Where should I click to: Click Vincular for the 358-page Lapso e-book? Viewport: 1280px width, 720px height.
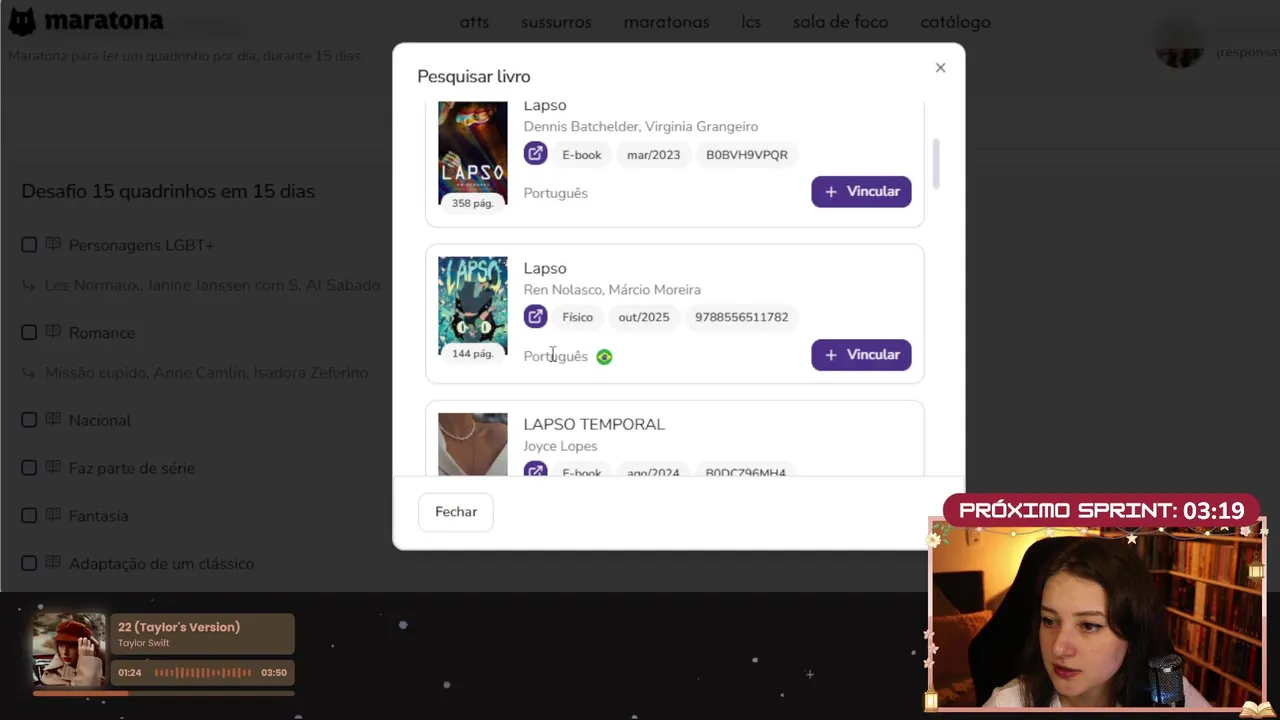click(861, 191)
